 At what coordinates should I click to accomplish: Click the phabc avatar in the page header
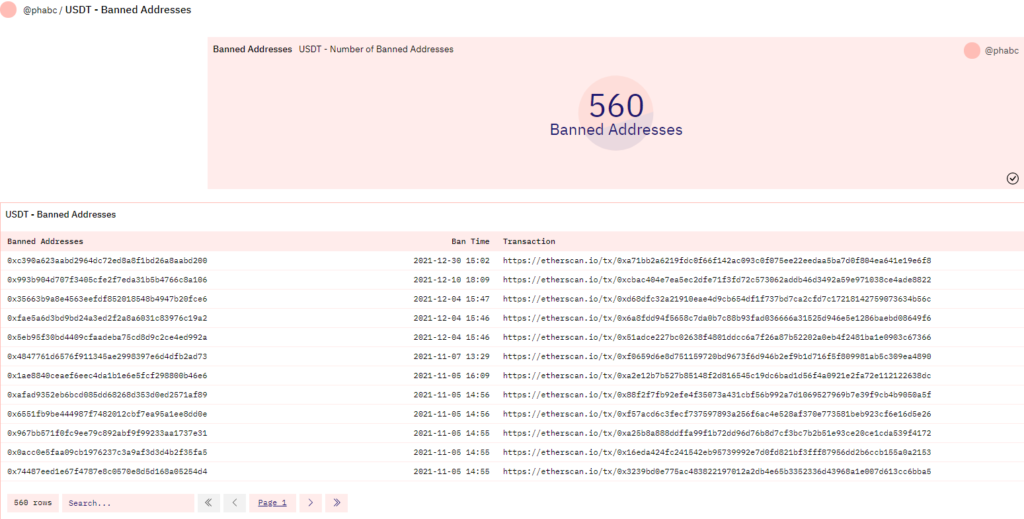click(9, 10)
